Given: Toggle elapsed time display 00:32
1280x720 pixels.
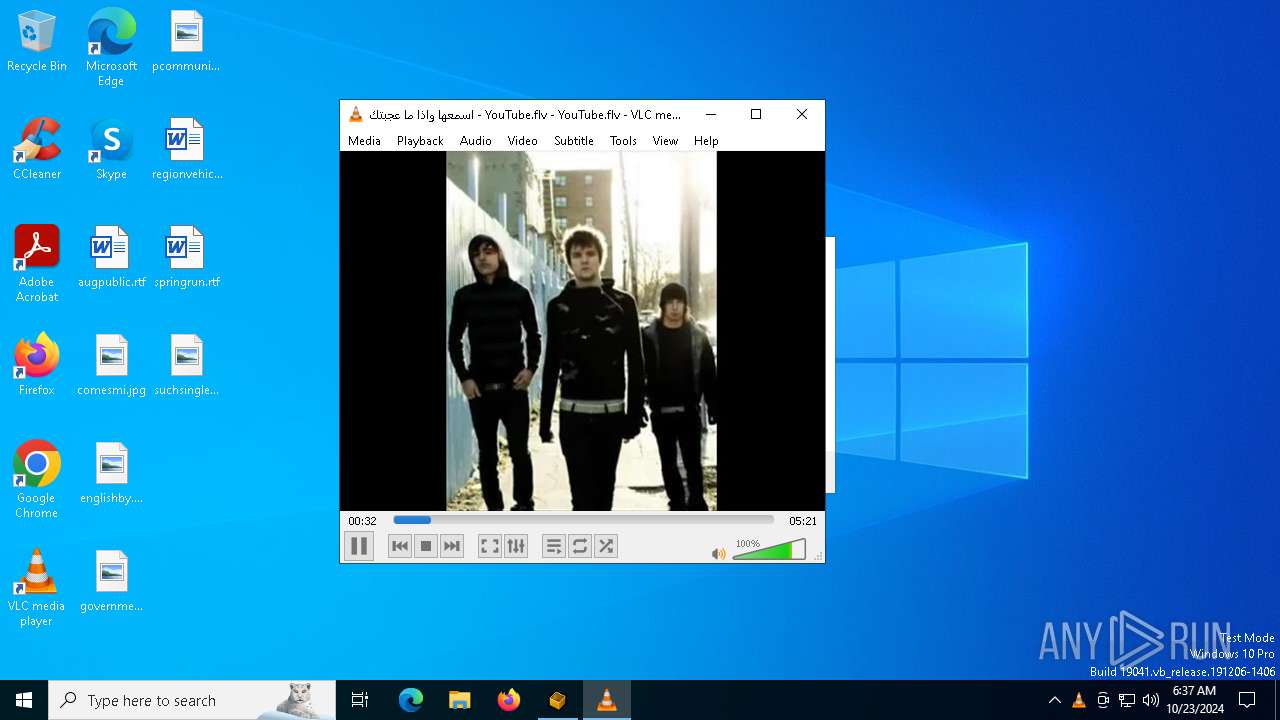Looking at the screenshot, I should point(362,521).
